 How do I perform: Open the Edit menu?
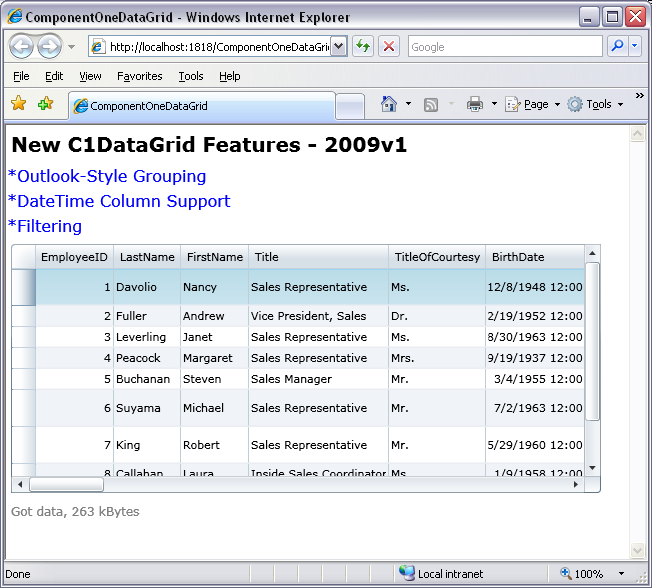coord(54,76)
